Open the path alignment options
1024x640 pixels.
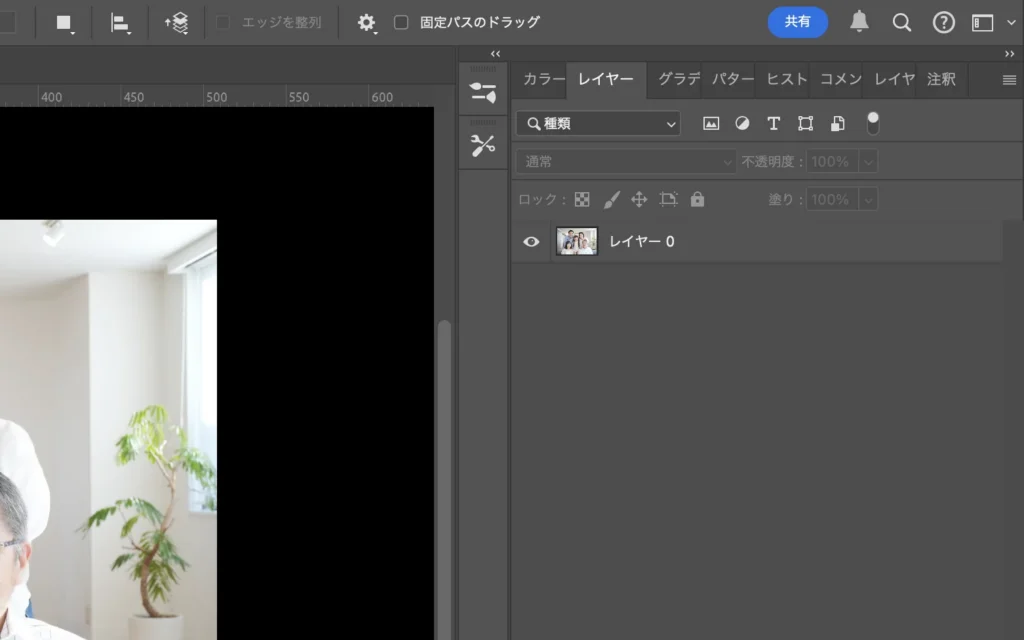tap(121, 23)
